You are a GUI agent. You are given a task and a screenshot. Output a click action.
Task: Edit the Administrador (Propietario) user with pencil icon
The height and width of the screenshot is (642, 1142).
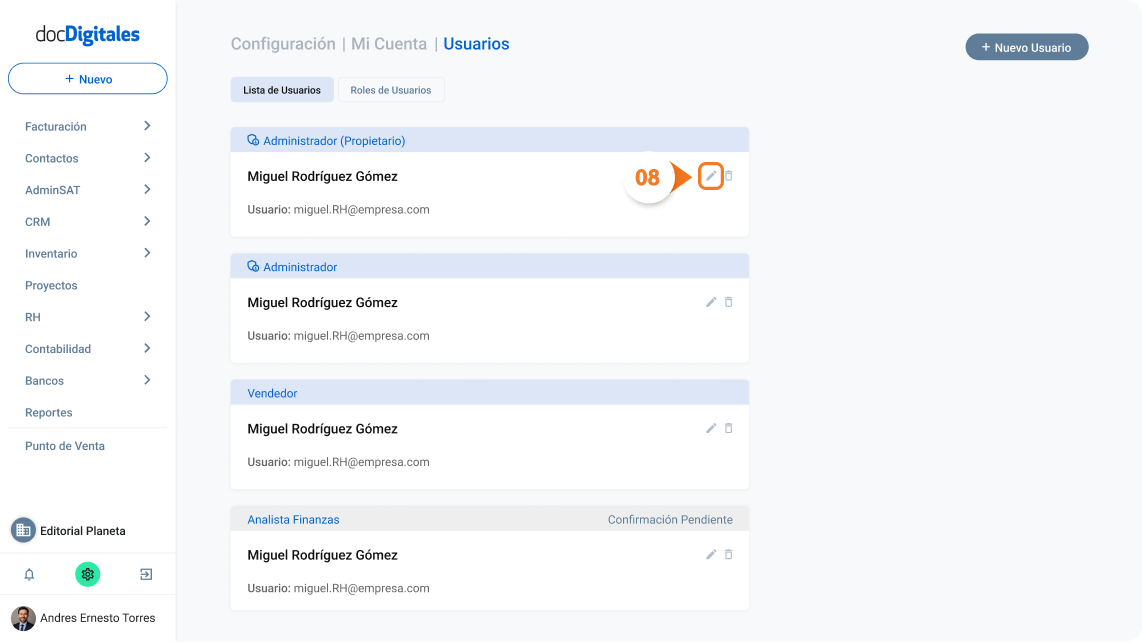pos(711,176)
